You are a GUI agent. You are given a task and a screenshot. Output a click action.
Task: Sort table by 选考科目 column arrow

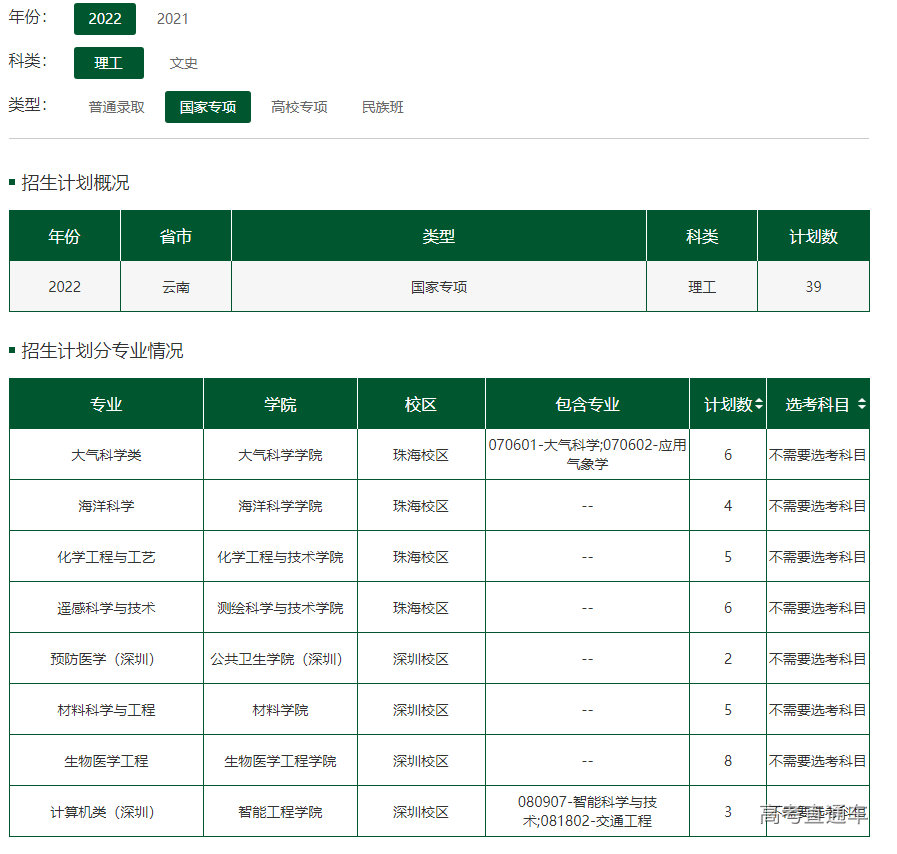pyautogui.click(x=862, y=402)
